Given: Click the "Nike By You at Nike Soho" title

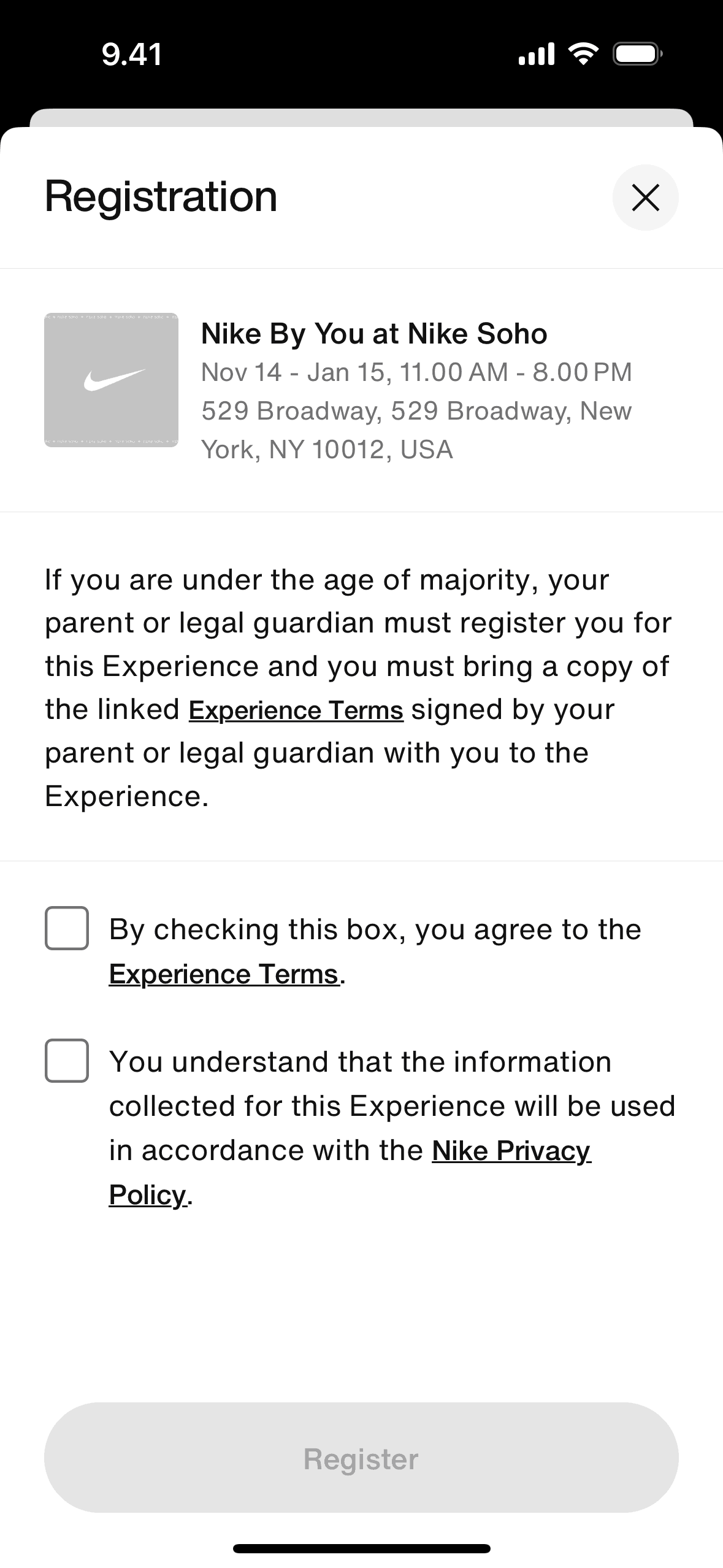Looking at the screenshot, I should coord(374,334).
